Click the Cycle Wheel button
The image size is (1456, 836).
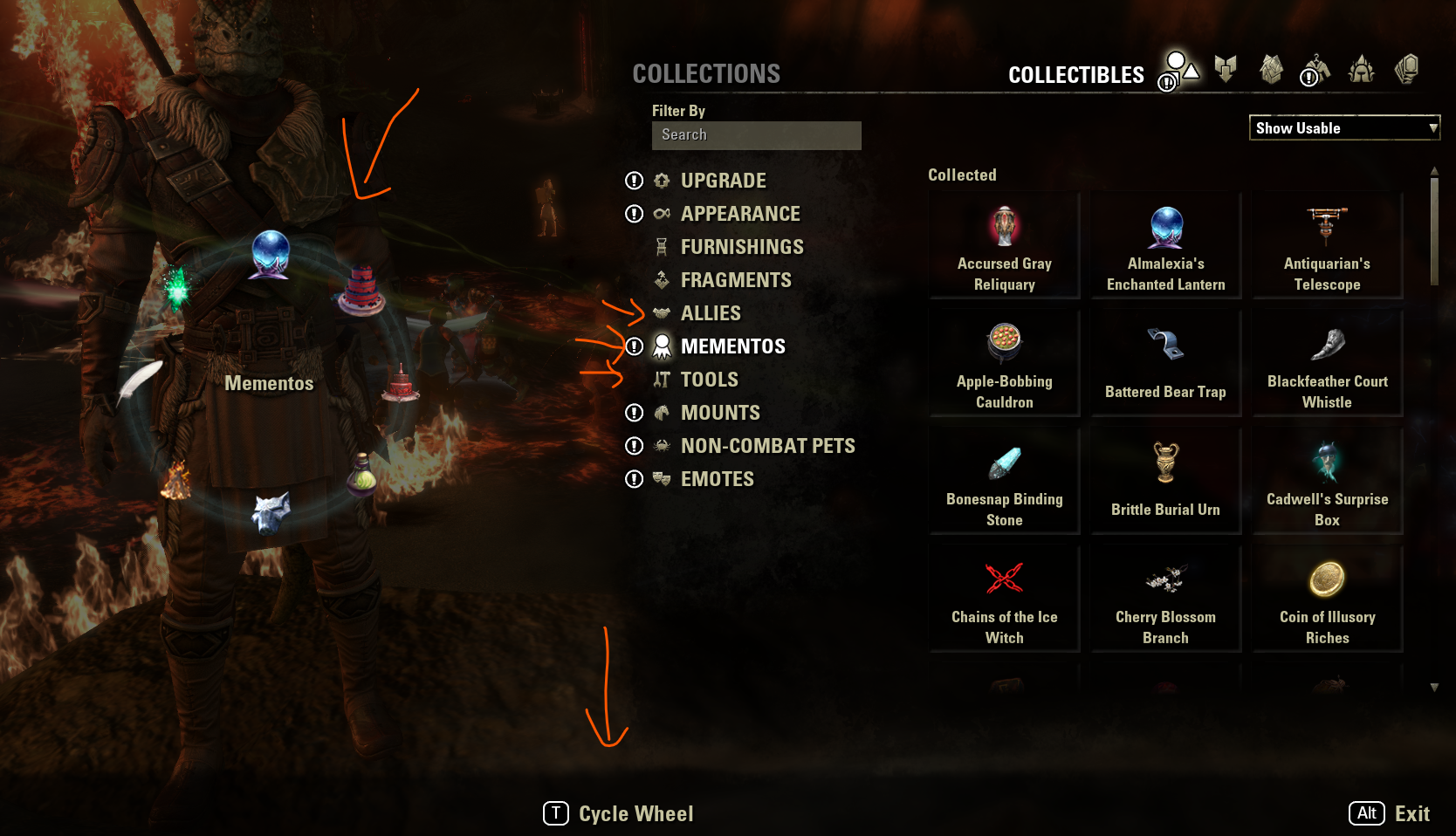coord(618,813)
